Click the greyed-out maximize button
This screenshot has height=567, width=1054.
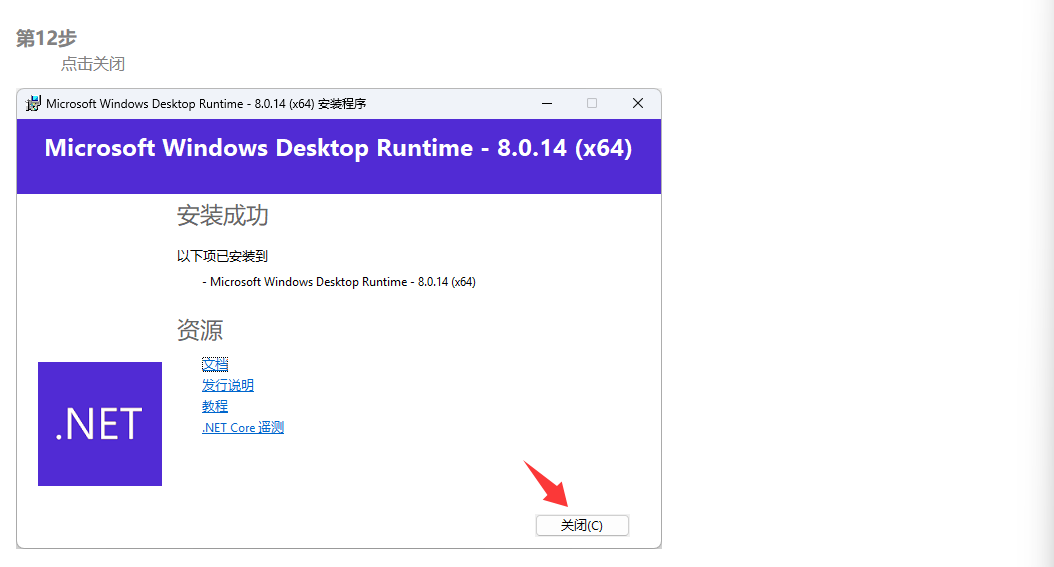592,103
